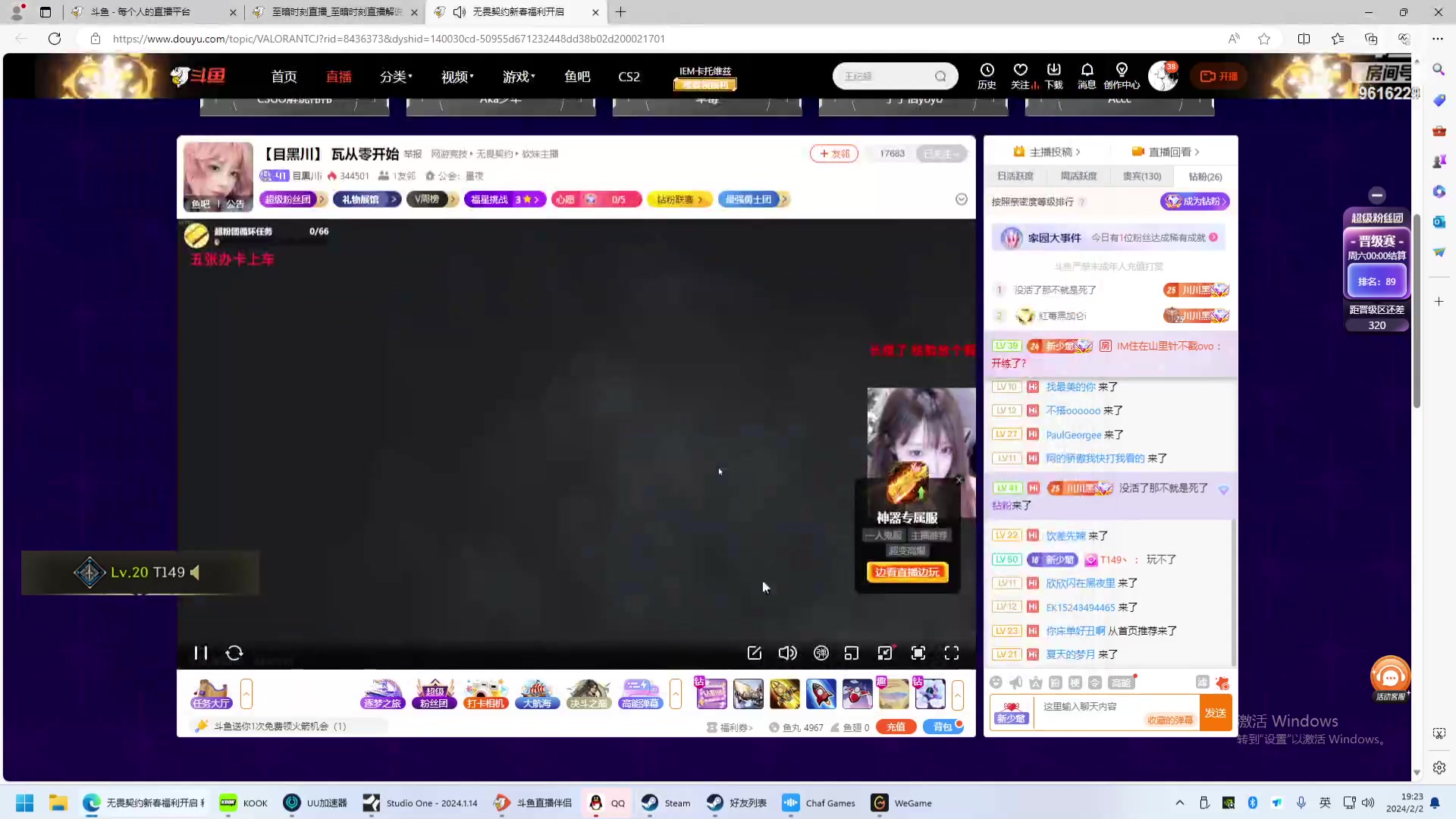
Task: Open the 大航海 activity icon
Action: pos(537,694)
